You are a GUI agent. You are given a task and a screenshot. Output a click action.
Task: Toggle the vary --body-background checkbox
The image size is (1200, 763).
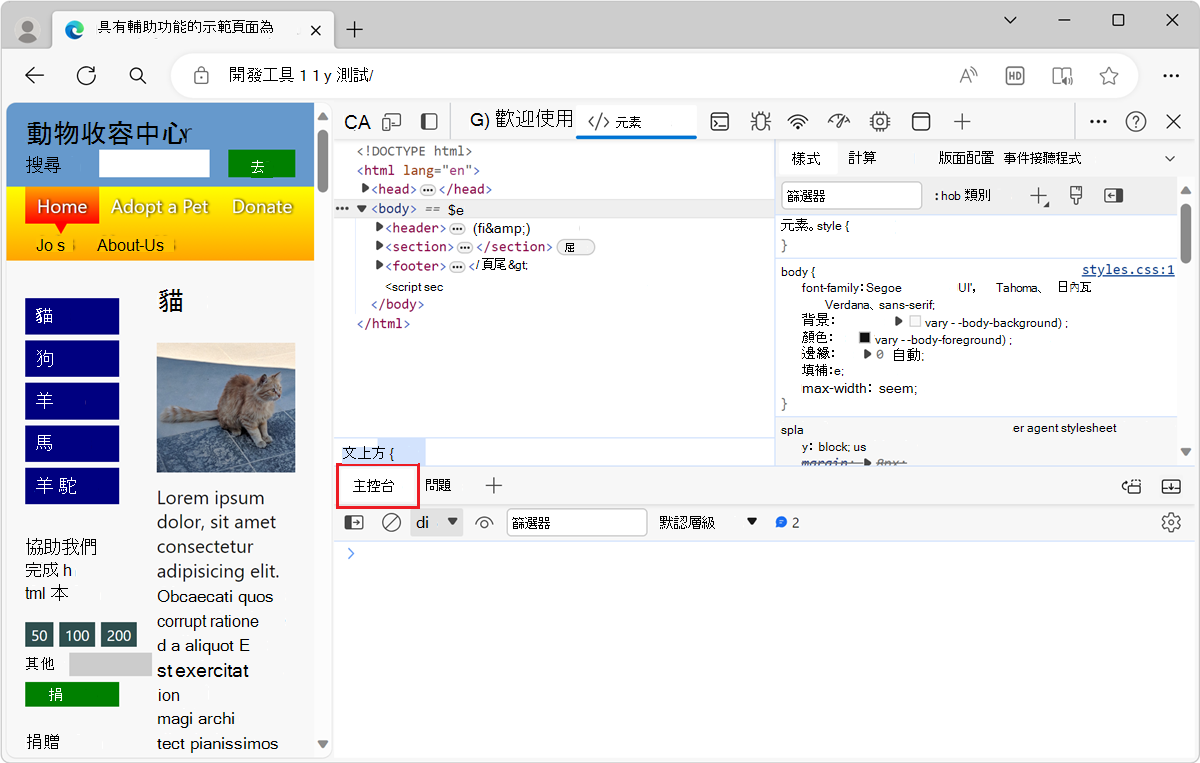pos(916,321)
